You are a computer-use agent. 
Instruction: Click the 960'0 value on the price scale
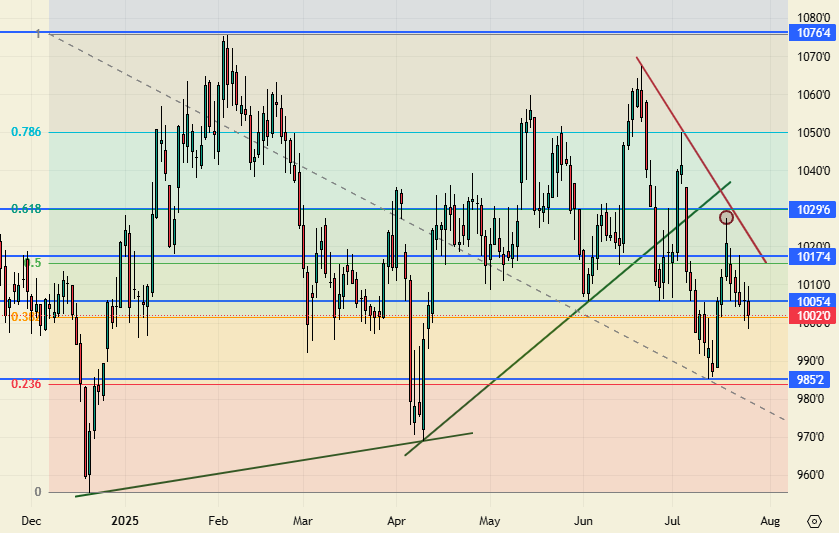810,474
